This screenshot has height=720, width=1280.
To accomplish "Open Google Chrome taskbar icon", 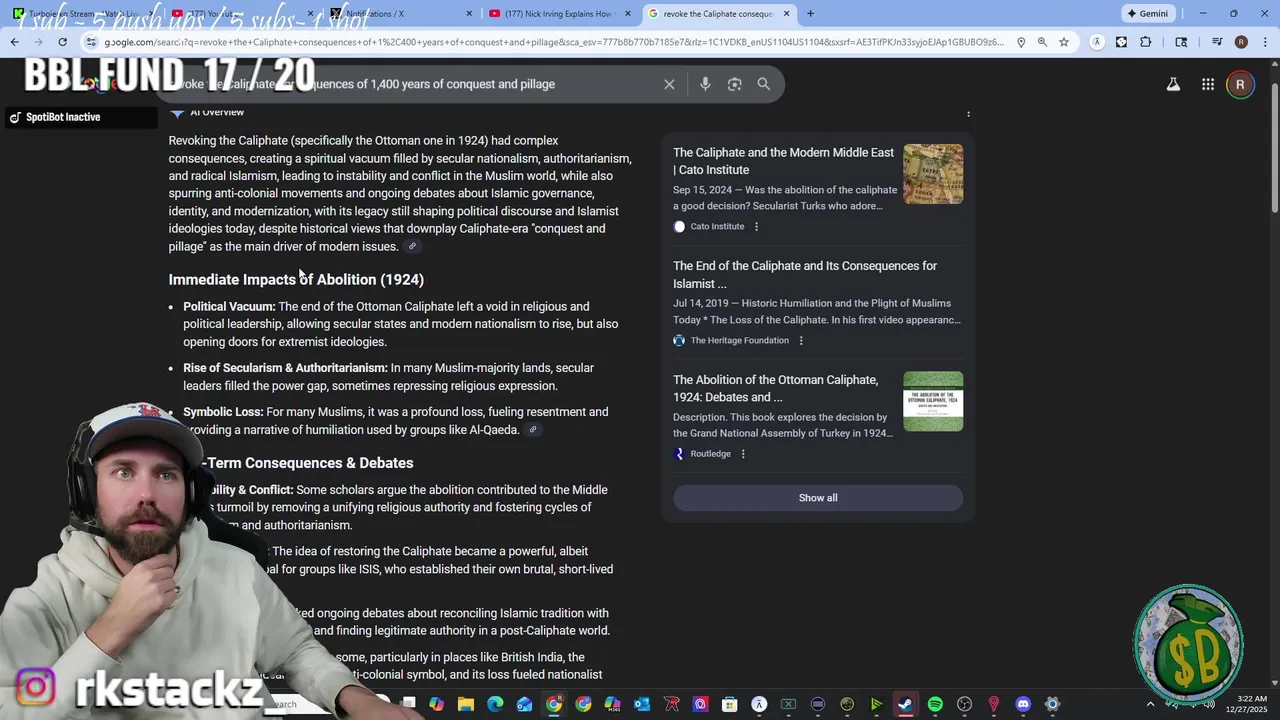I will tap(554, 705).
